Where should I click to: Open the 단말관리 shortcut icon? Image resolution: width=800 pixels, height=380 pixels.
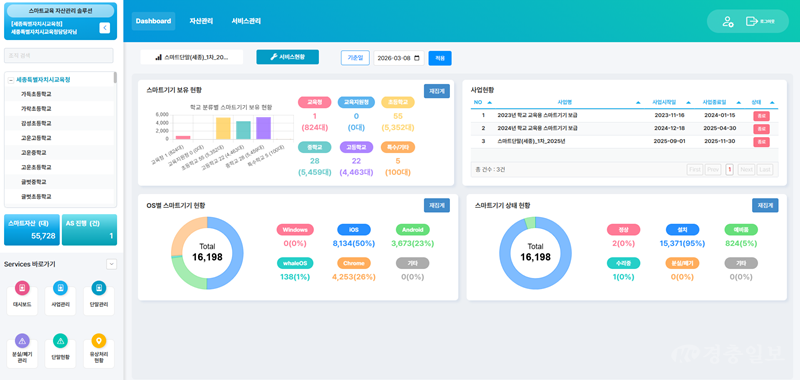[98, 288]
